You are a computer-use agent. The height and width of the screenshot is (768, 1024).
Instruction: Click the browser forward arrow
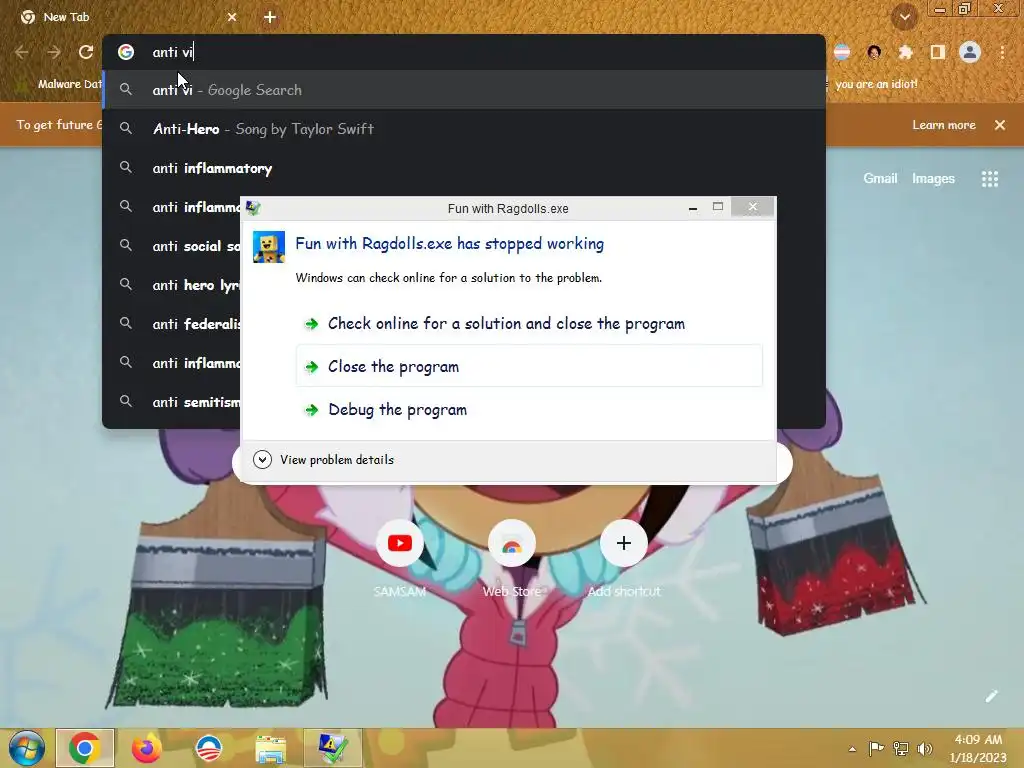(x=54, y=52)
